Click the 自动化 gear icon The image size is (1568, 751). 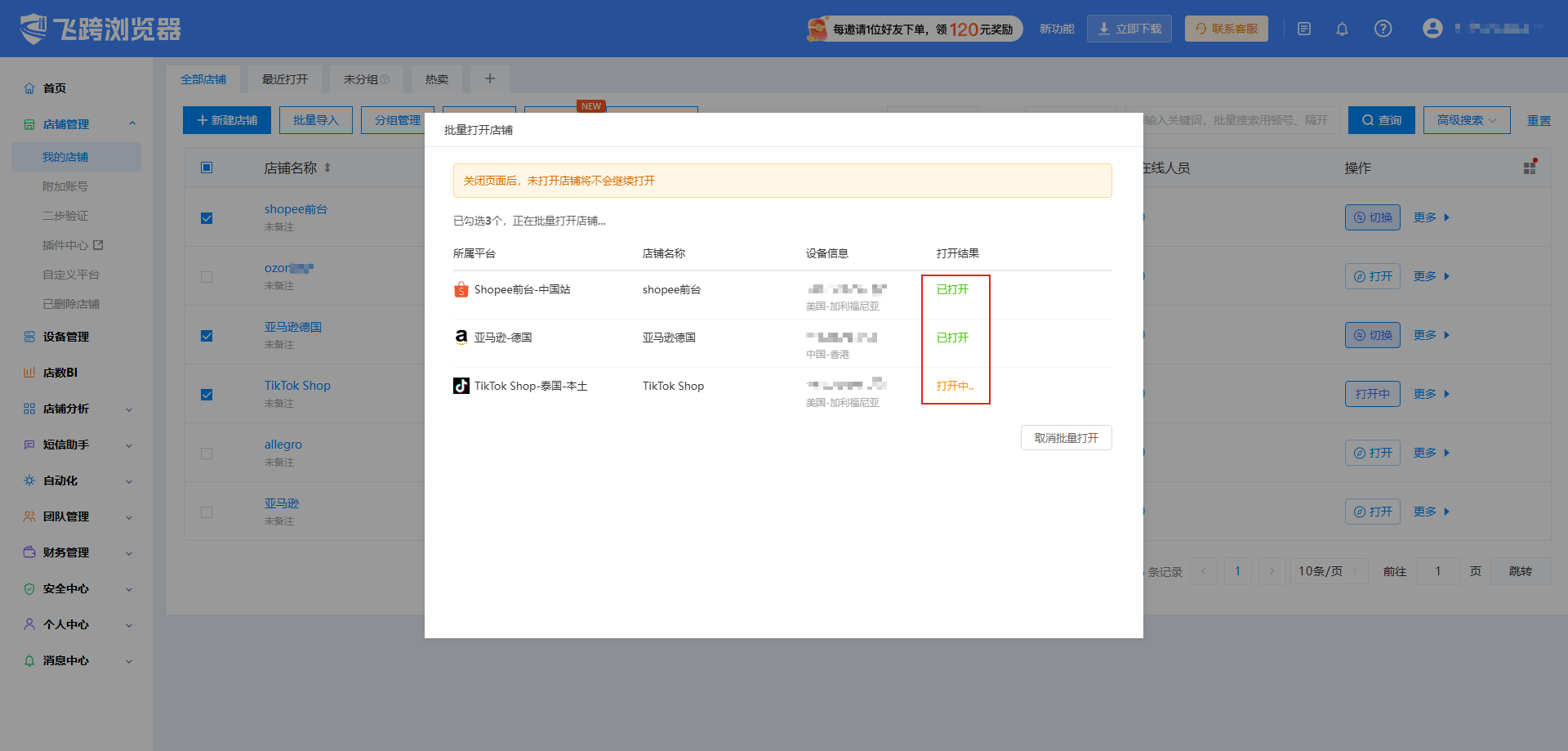coord(29,481)
